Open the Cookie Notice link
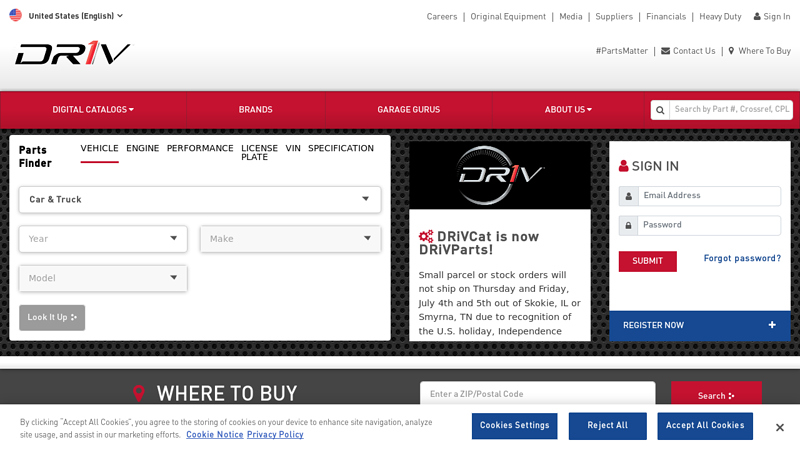 tap(214, 435)
